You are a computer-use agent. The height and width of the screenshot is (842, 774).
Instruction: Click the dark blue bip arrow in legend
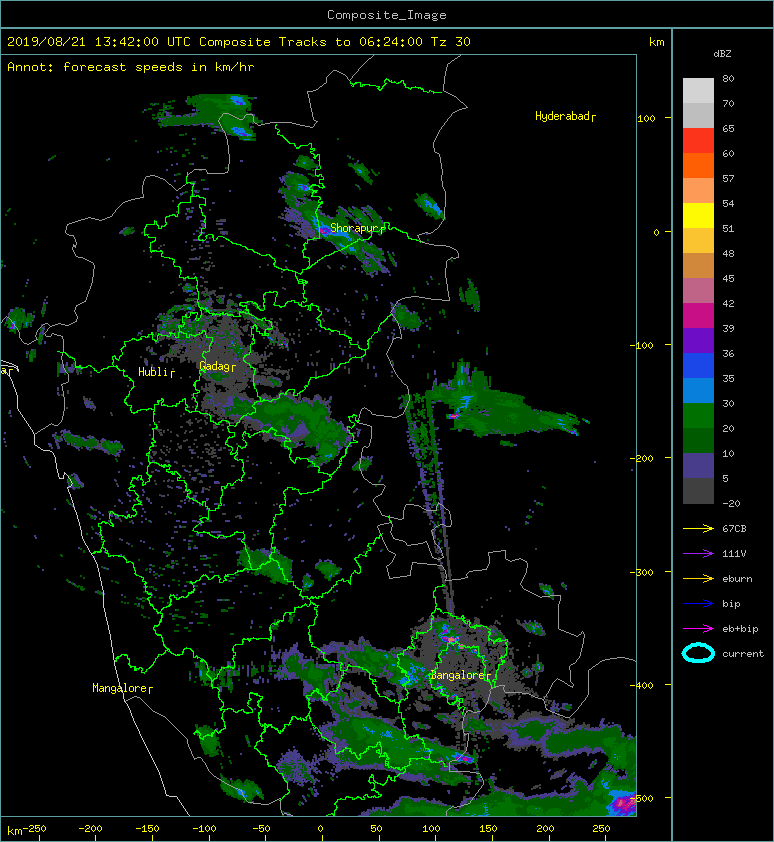pos(698,604)
